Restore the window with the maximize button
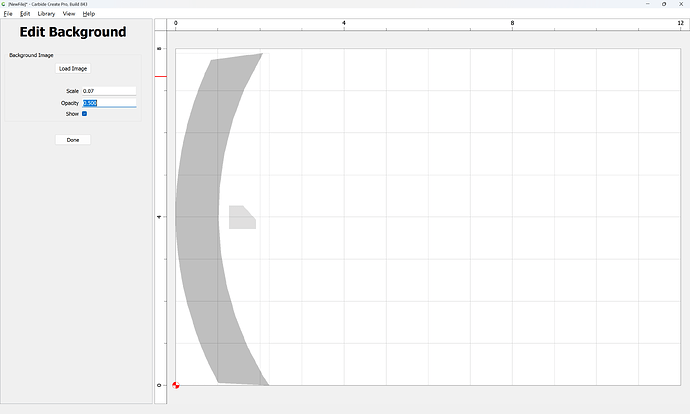690x414 pixels. pyautogui.click(x=664, y=4)
